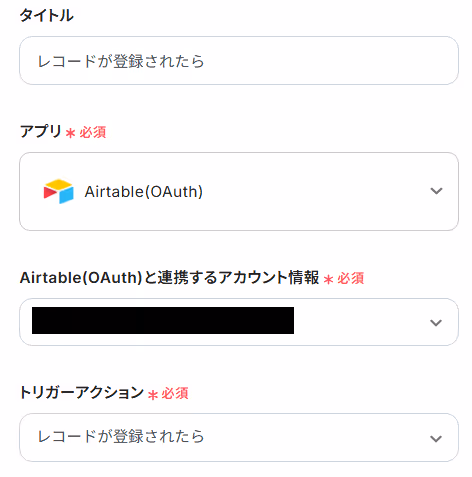Click the empty area inside the account selector box
The width and height of the screenshot is (472, 477).
tap(360, 322)
